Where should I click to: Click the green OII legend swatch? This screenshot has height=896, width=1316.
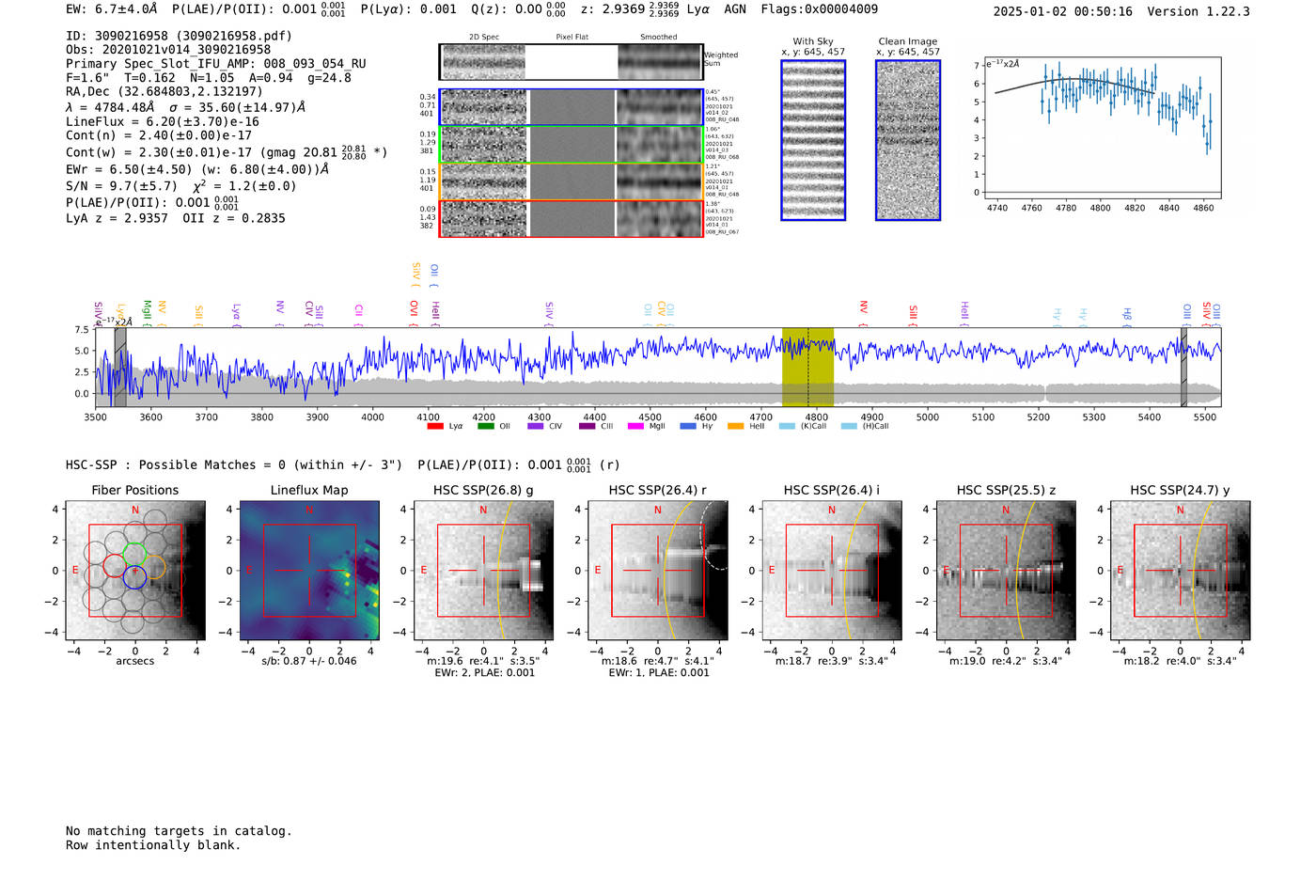pyautogui.click(x=485, y=426)
